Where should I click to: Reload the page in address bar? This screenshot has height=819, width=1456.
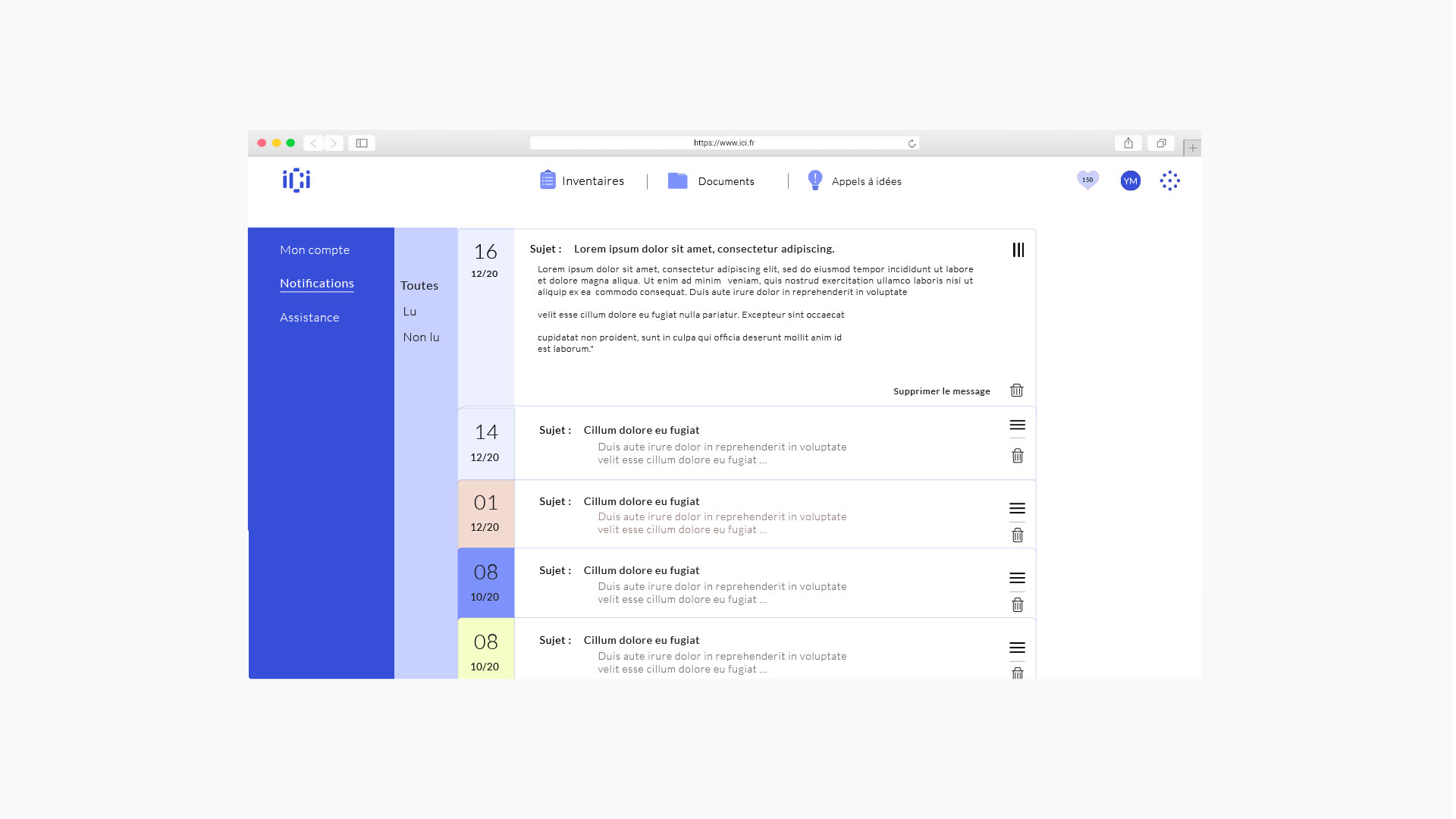point(912,143)
